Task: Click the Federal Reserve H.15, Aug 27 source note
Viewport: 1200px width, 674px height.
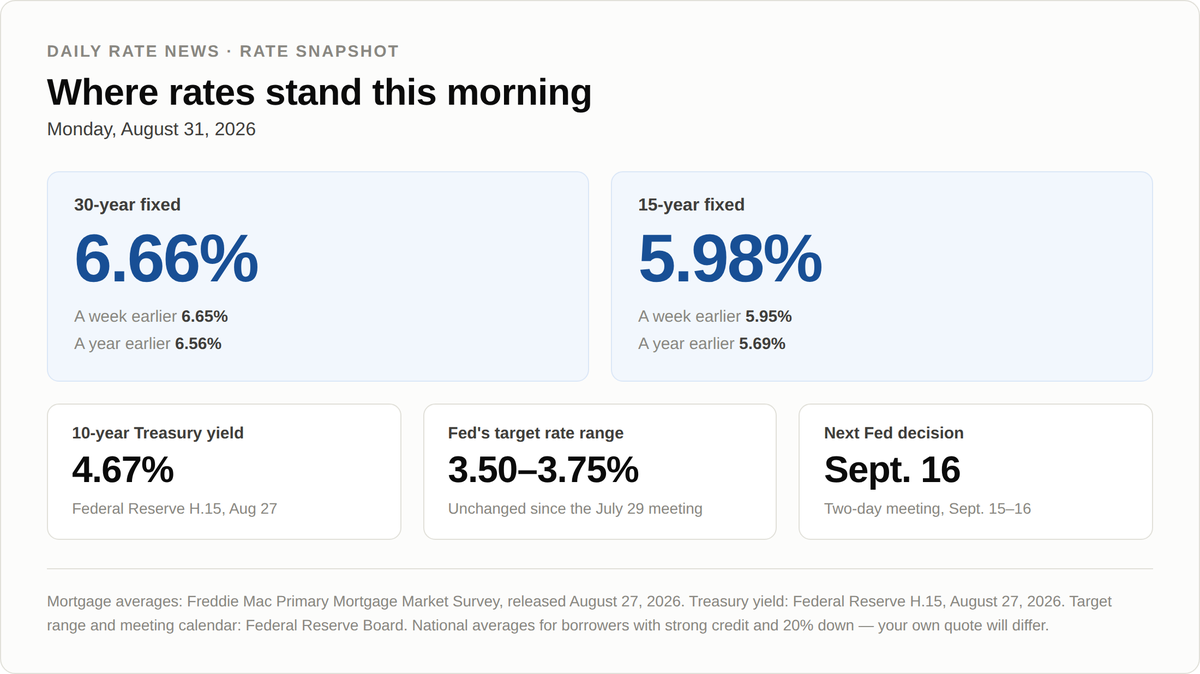Action: tap(175, 509)
